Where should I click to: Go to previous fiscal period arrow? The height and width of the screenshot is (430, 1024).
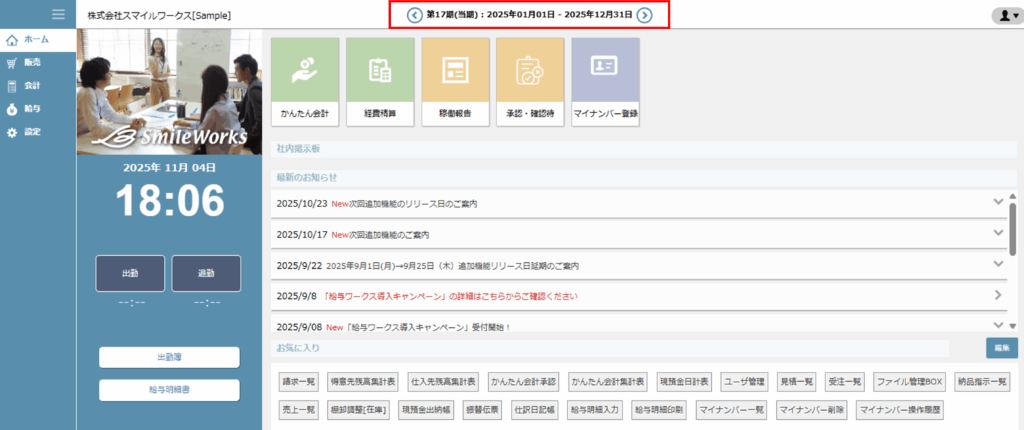(x=415, y=15)
